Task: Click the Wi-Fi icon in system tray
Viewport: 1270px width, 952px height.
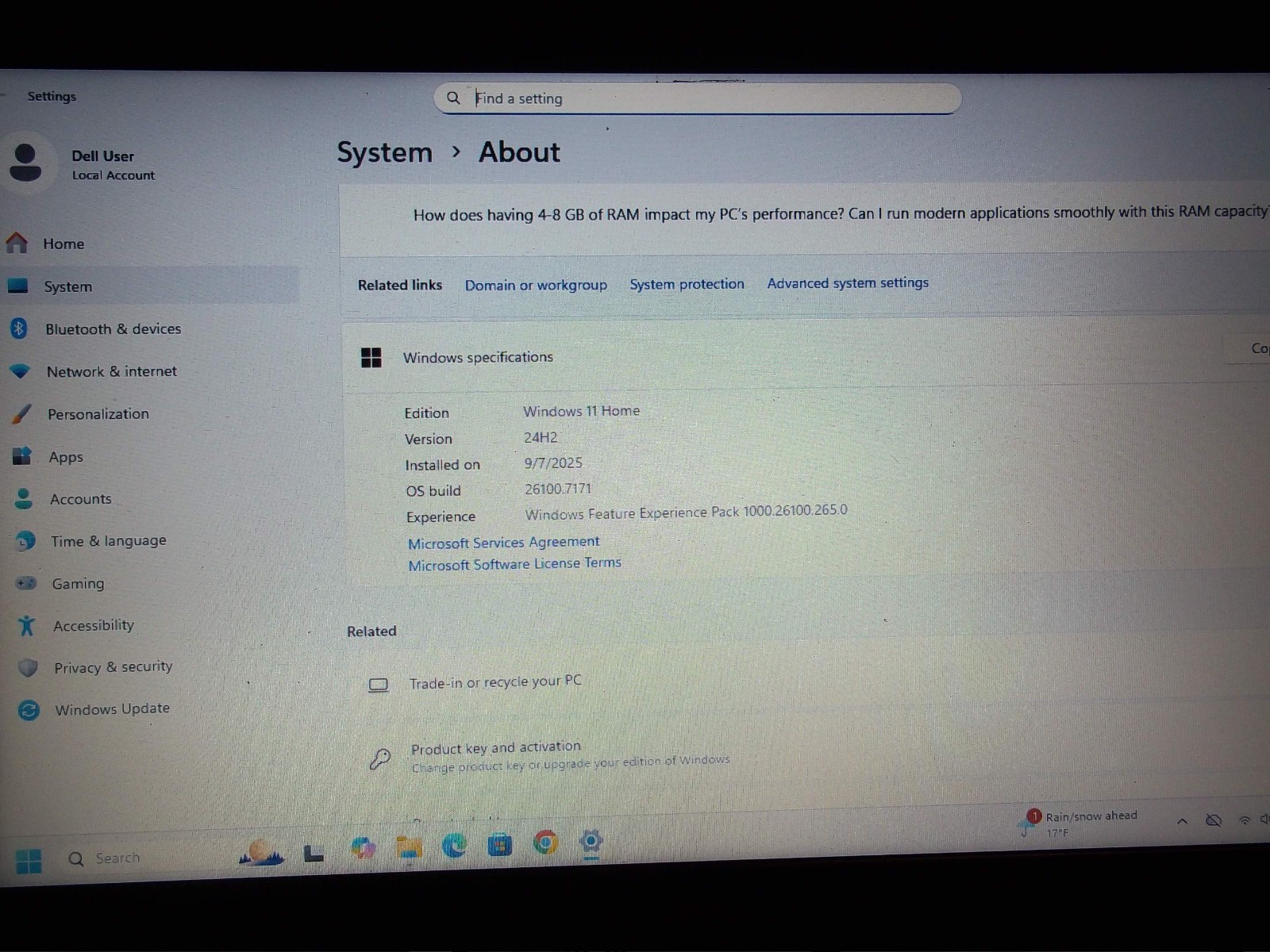Action: tap(1245, 820)
